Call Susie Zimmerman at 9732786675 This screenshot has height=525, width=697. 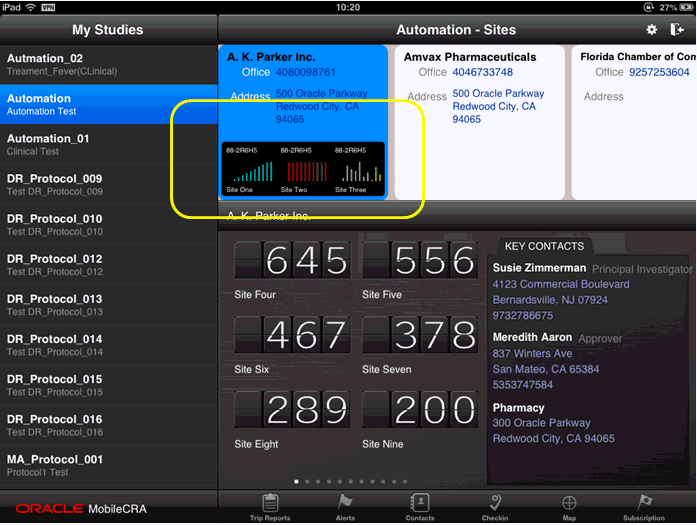(523, 316)
